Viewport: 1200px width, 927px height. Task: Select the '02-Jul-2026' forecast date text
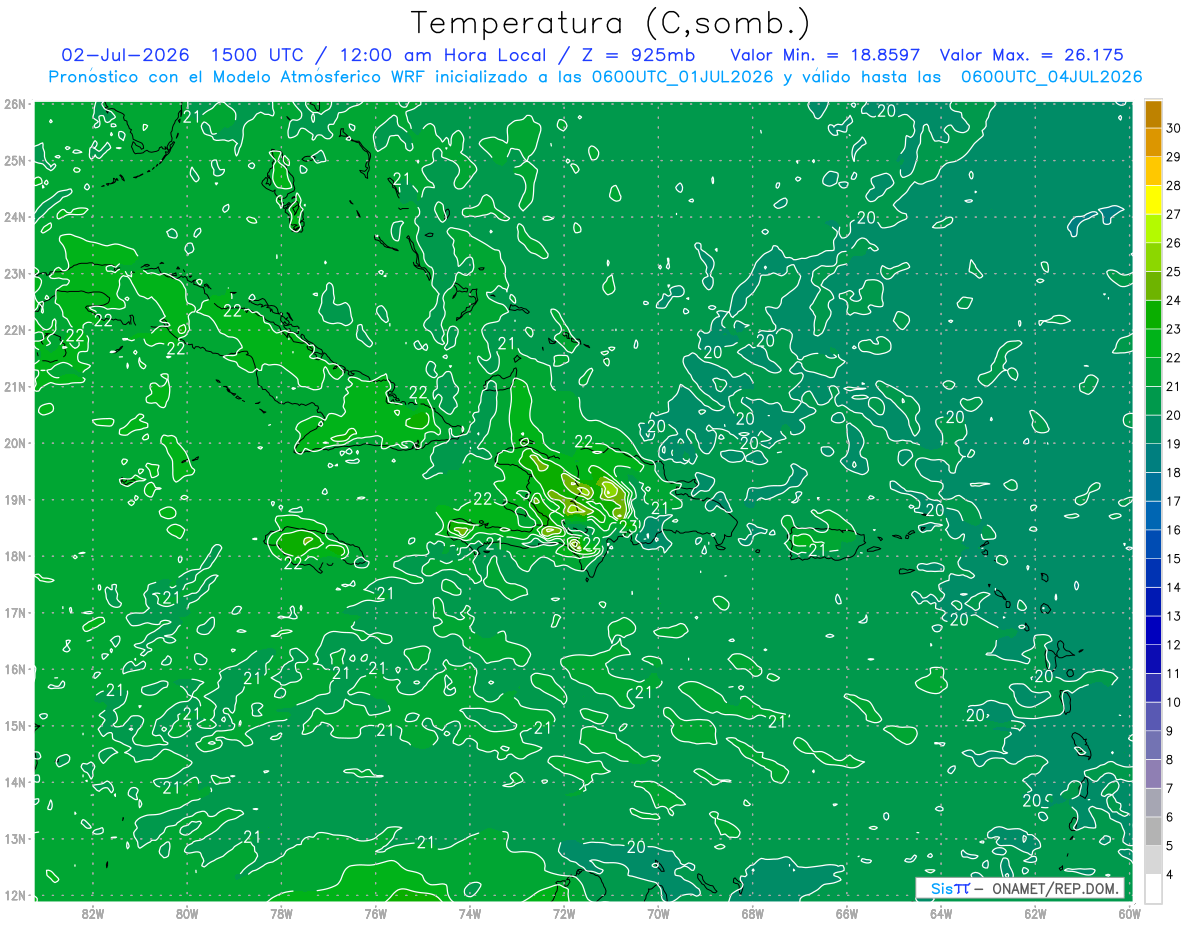125,55
